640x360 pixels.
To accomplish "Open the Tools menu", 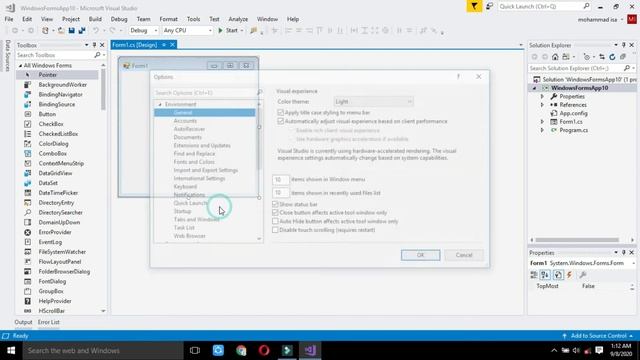I will (193, 19).
